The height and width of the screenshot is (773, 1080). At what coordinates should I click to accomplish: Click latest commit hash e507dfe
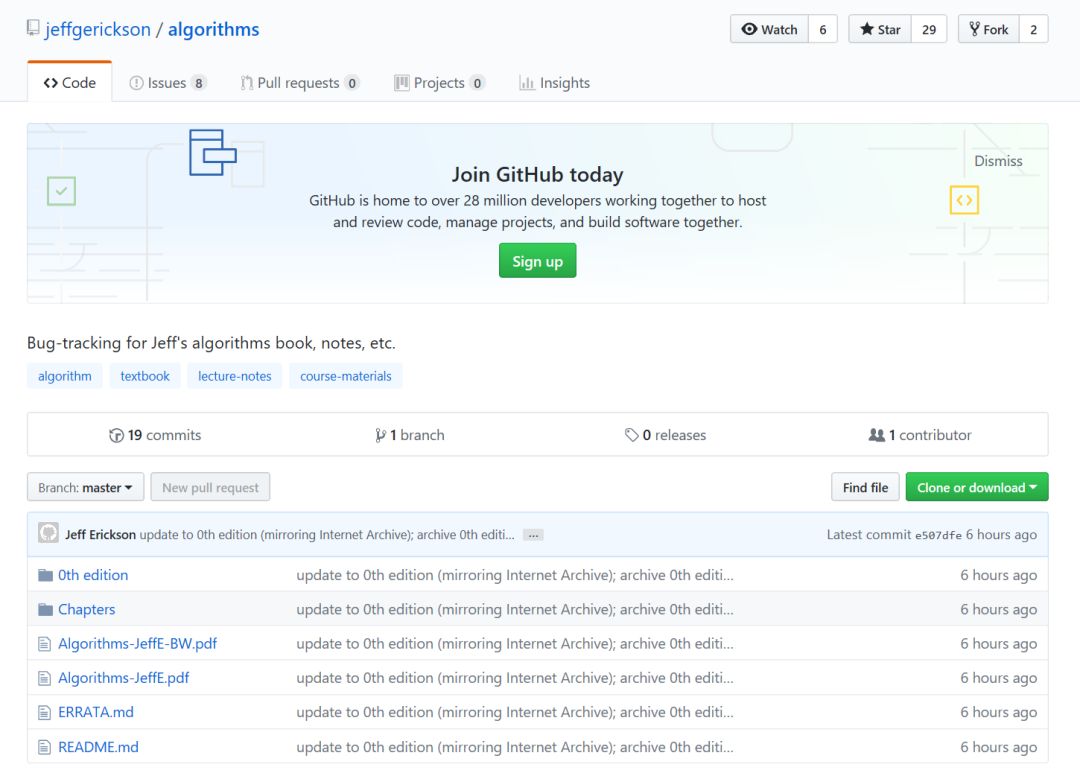(x=937, y=535)
